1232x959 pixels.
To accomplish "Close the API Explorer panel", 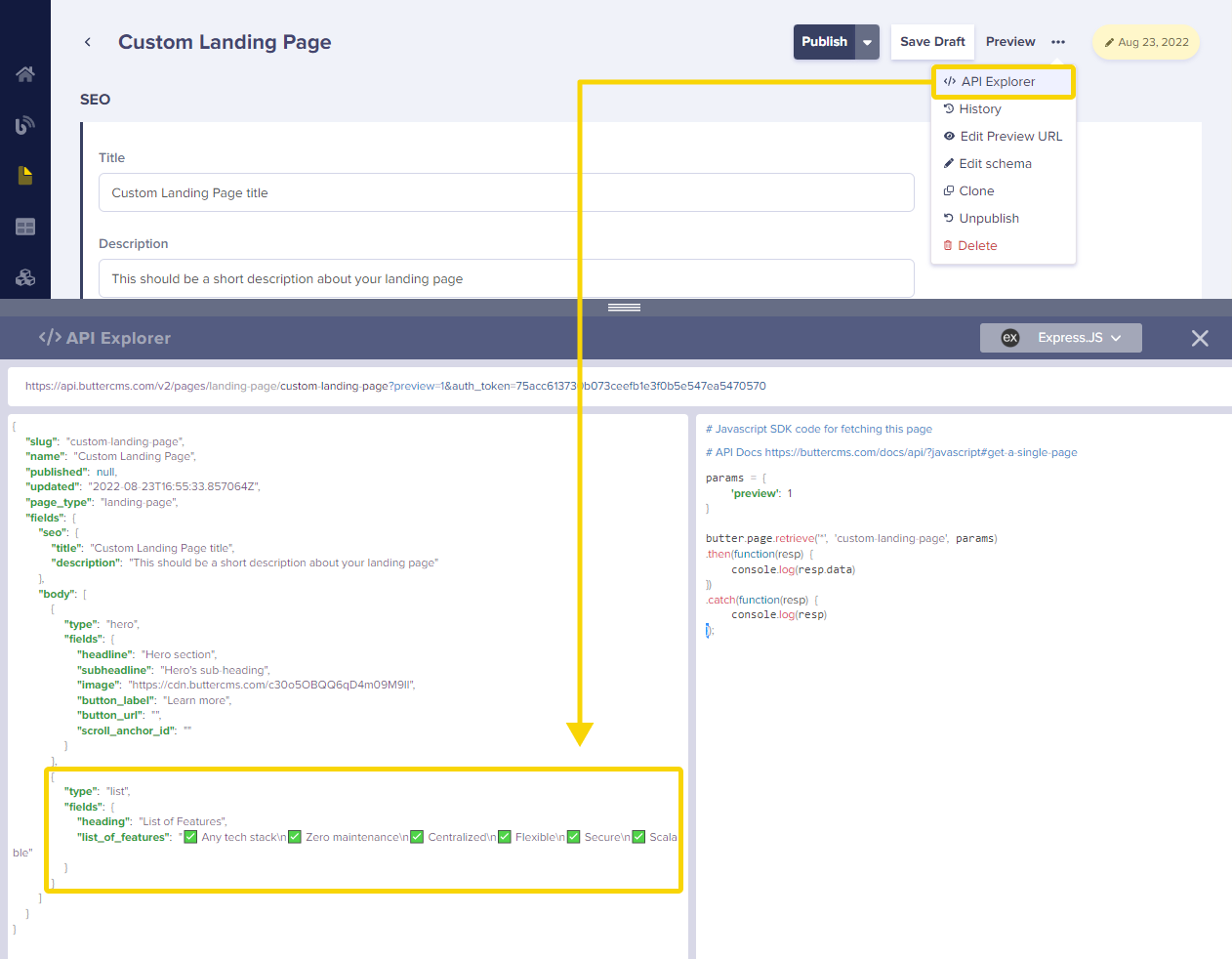I will pyautogui.click(x=1200, y=338).
